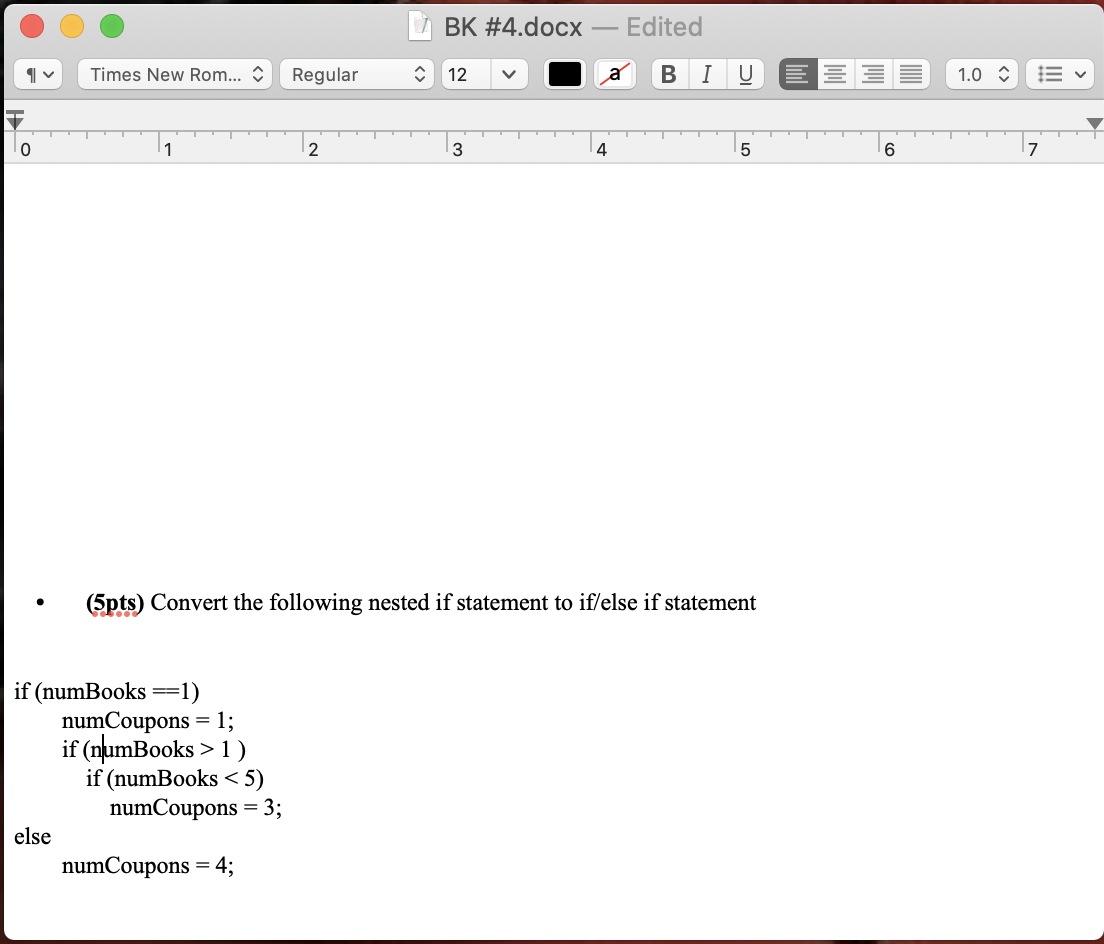Apply italic formatting
This screenshot has width=1104, height=944.
pos(707,74)
